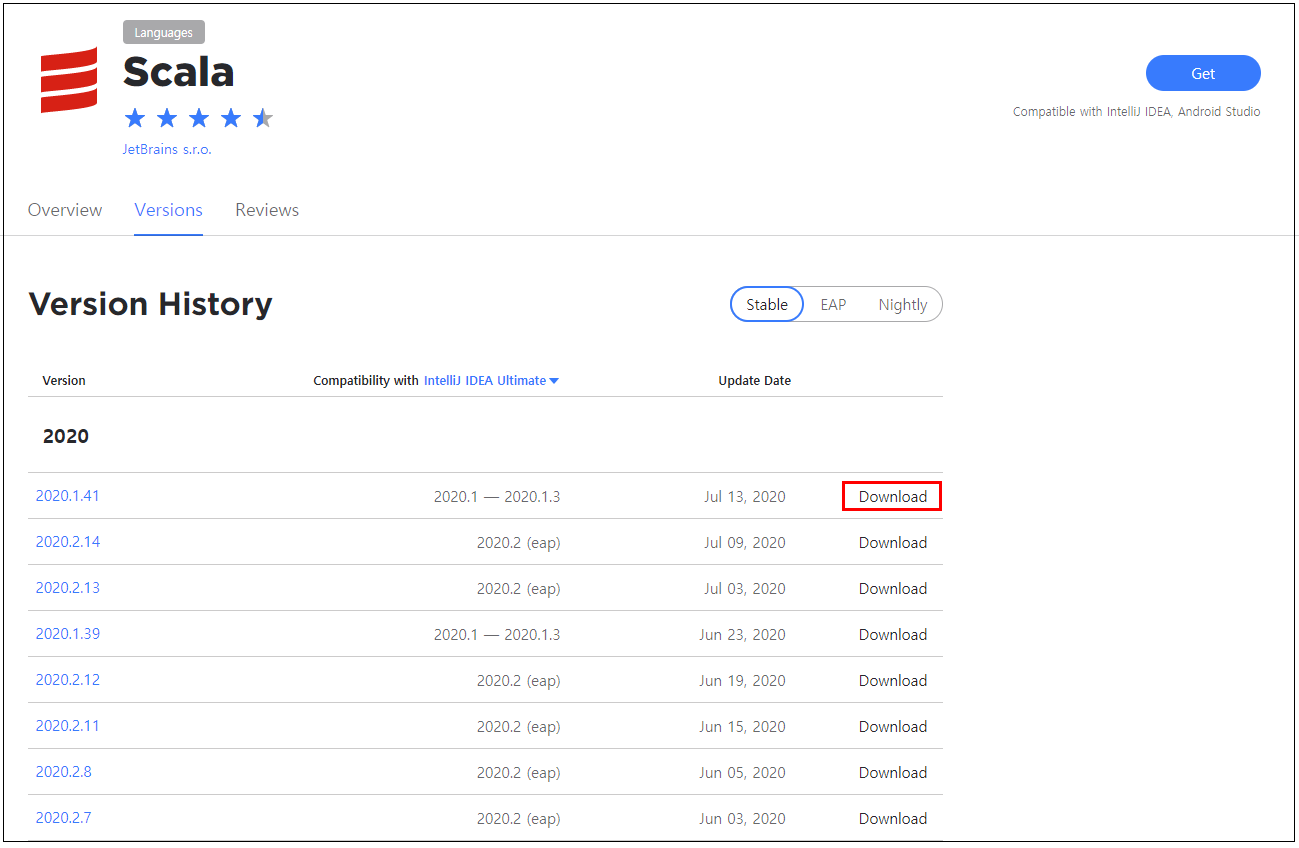Open version 2020.2.13 link
The image size is (1299, 848).
(x=68, y=588)
